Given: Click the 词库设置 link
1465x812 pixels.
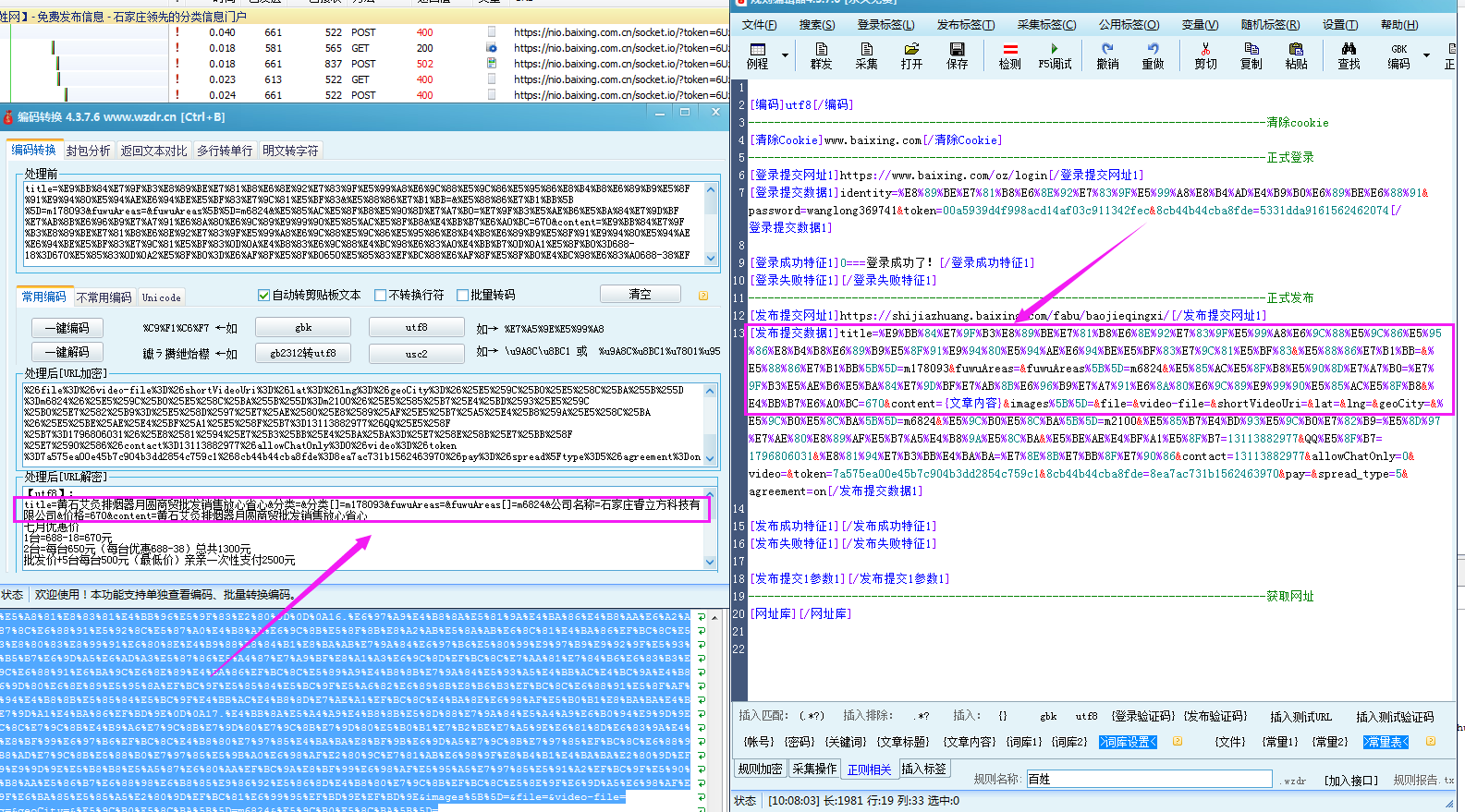Looking at the screenshot, I should [1128, 742].
